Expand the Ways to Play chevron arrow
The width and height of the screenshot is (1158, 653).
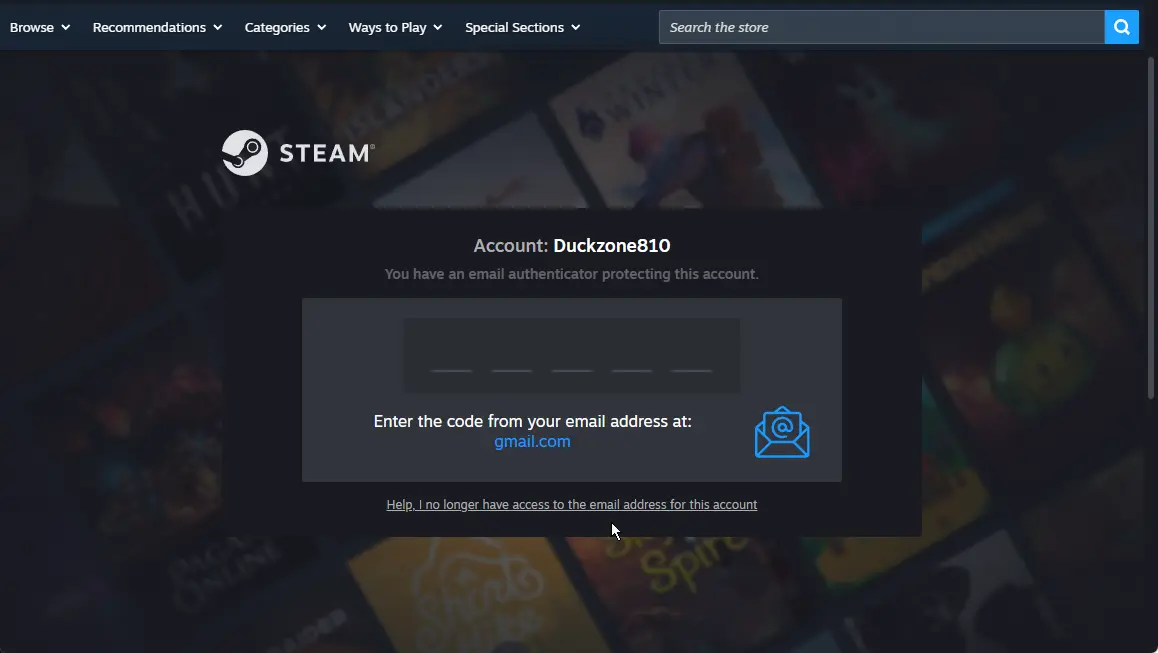tap(437, 27)
